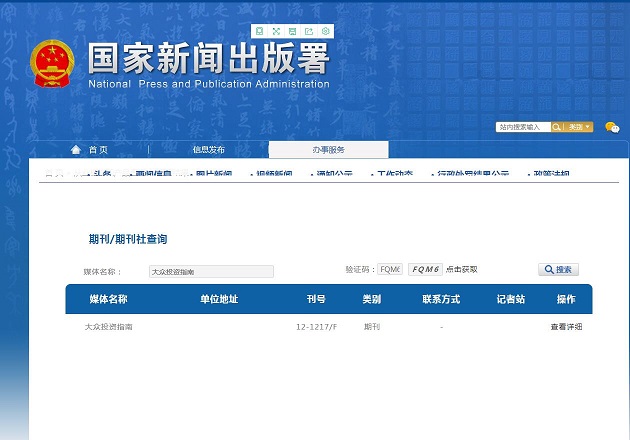Open settings gear in floating toolbar
This screenshot has height=440, width=630.
pyautogui.click(x=325, y=32)
